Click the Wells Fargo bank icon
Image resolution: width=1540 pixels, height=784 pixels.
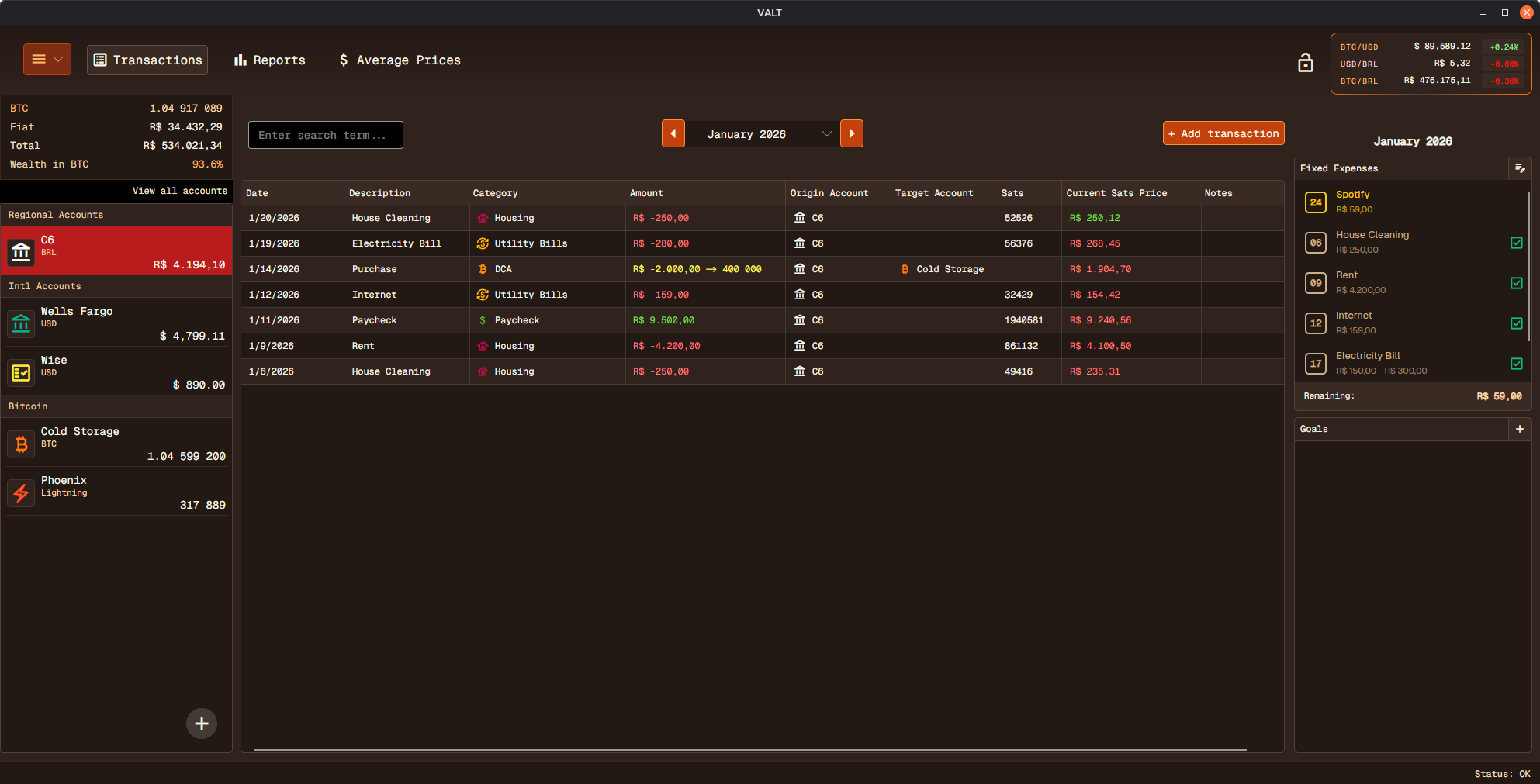click(21, 323)
